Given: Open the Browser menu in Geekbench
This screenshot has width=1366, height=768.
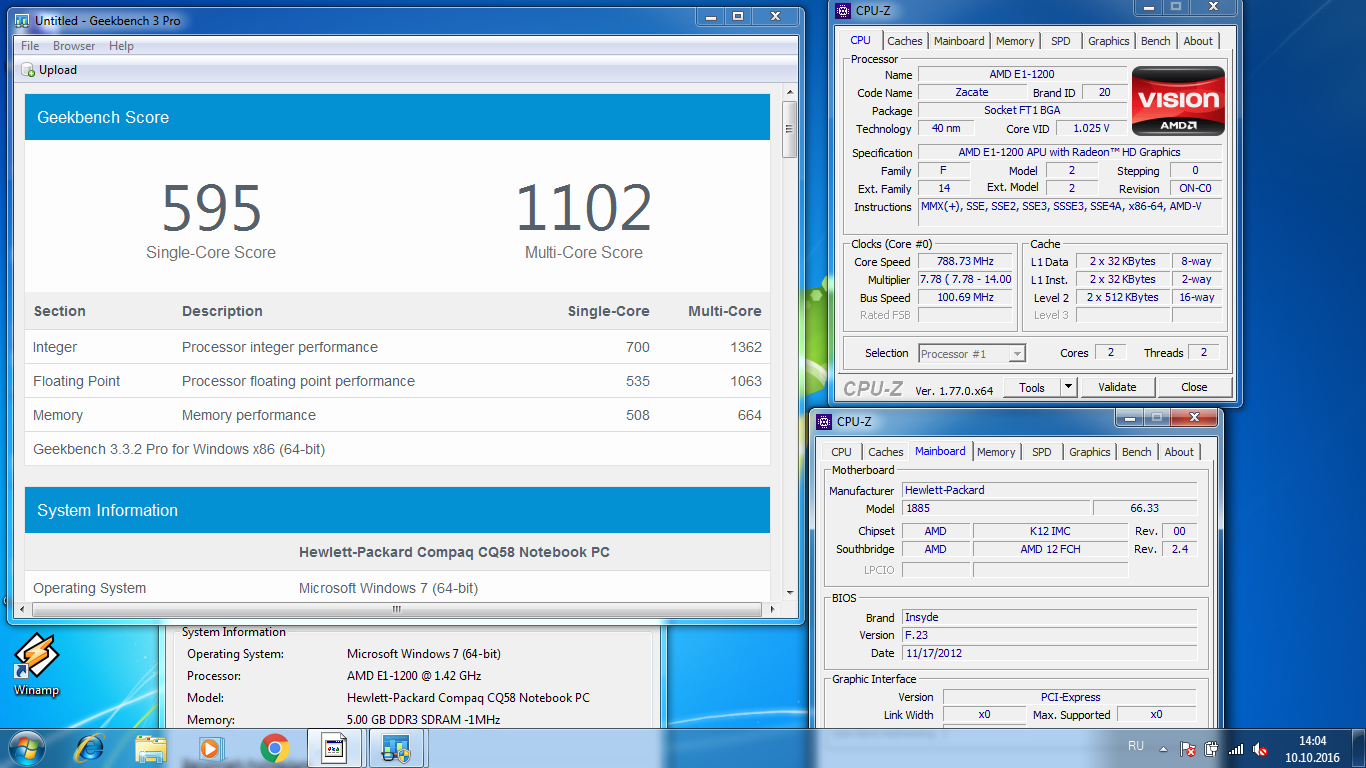Looking at the screenshot, I should click(x=74, y=46).
